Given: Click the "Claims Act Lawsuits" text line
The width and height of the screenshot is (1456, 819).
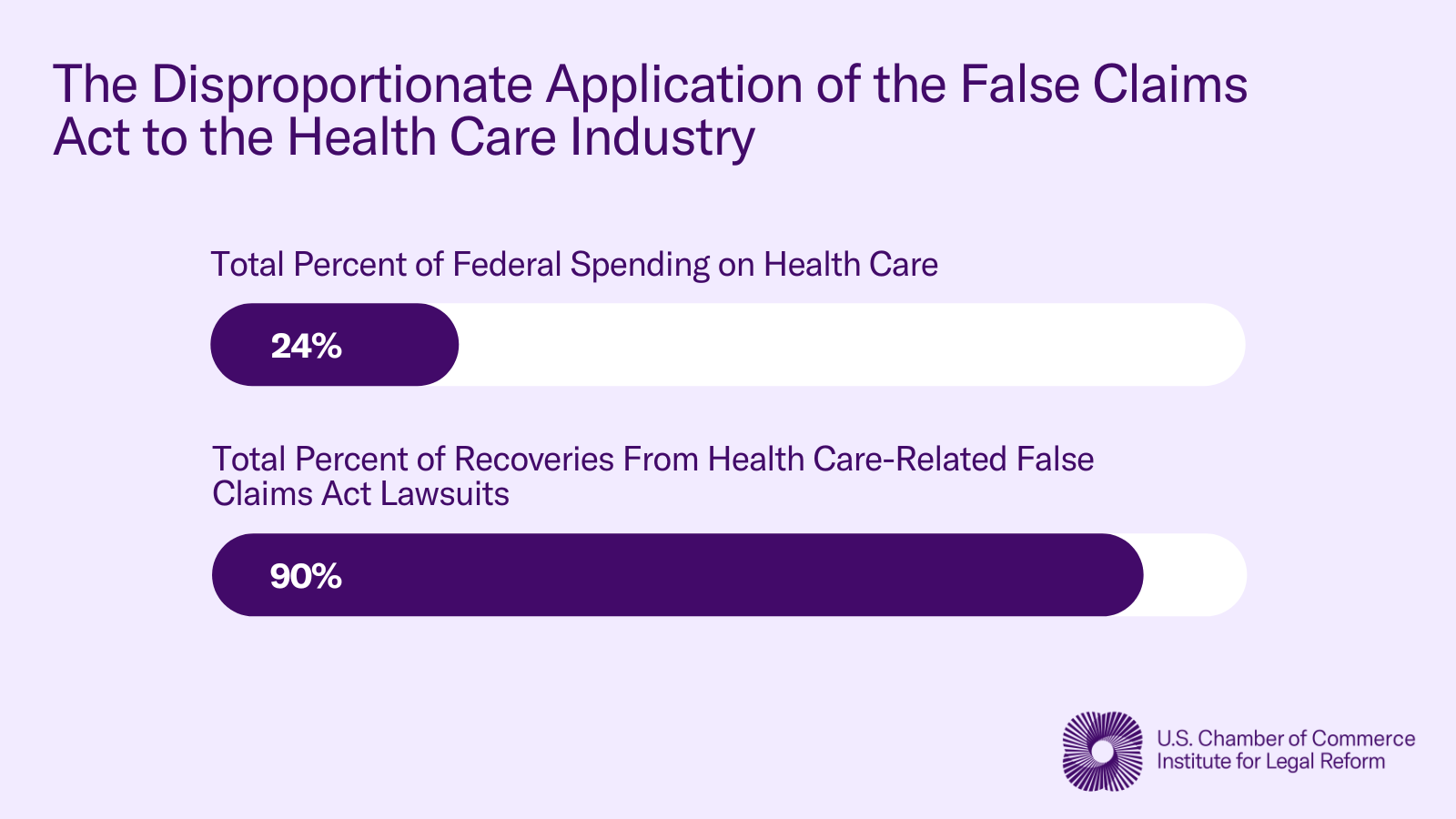Looking at the screenshot, I should pyautogui.click(x=360, y=494).
